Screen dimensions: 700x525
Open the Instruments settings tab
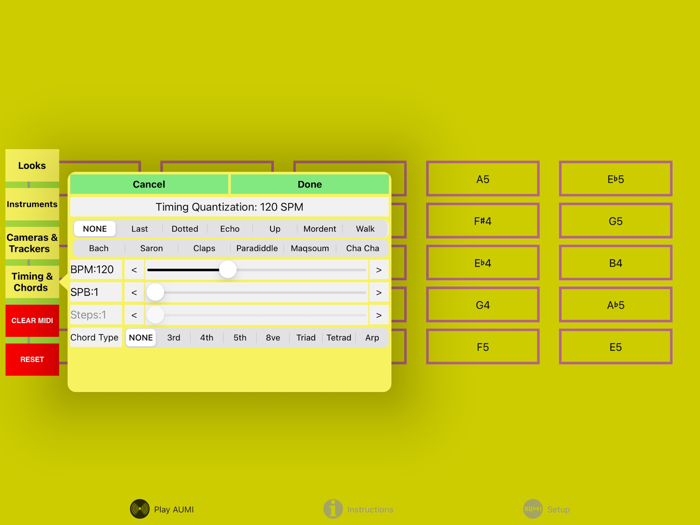point(32,204)
